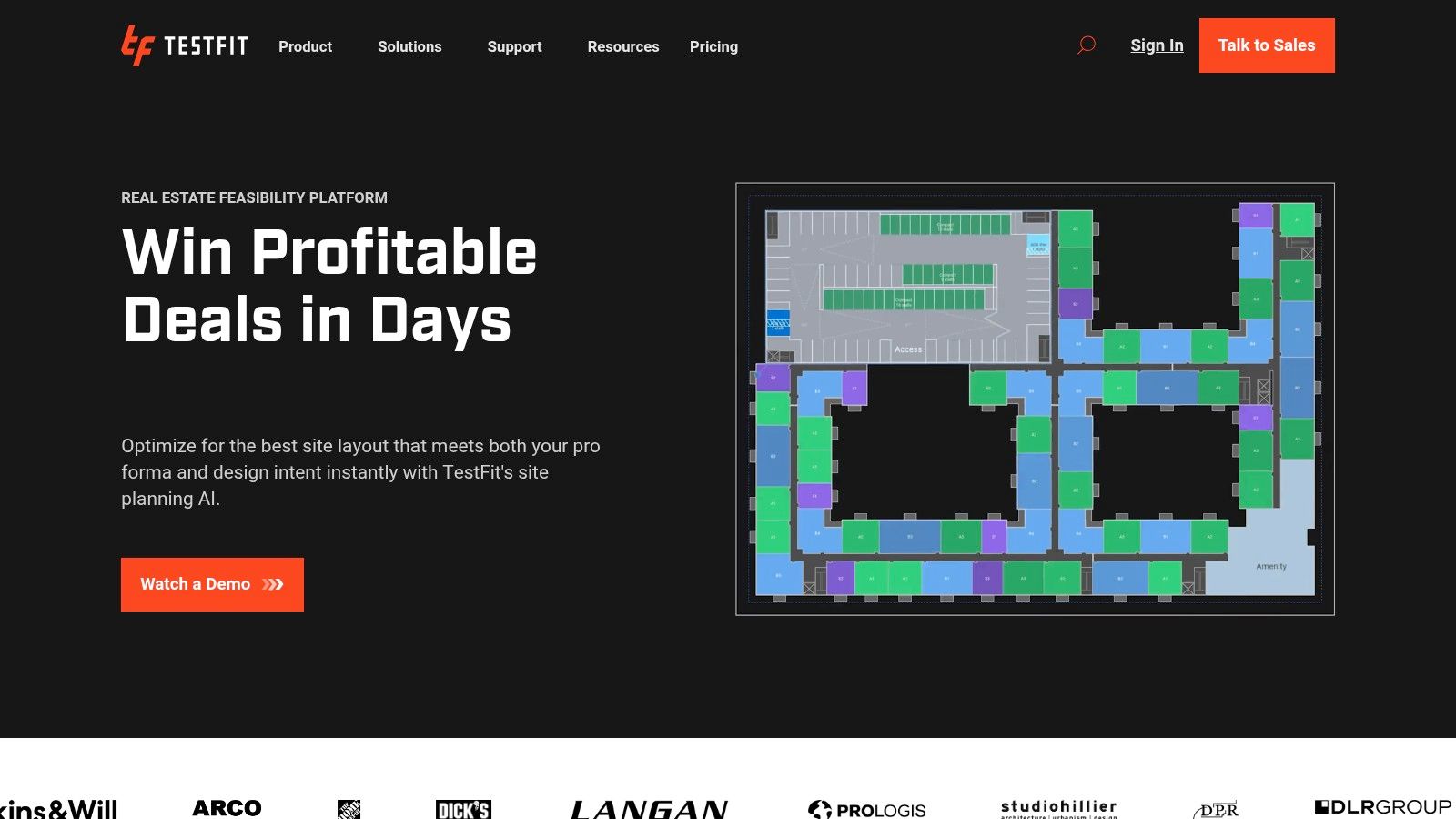1456x819 pixels.
Task: Click the 'Amenity' label in the floor plan
Action: click(x=1271, y=566)
